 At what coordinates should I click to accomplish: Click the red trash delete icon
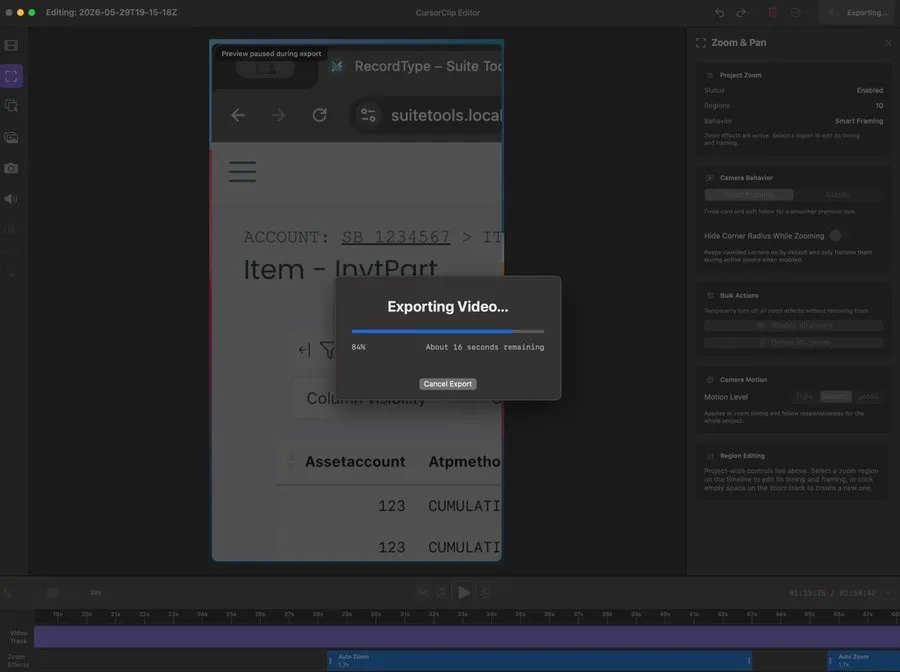[772, 13]
